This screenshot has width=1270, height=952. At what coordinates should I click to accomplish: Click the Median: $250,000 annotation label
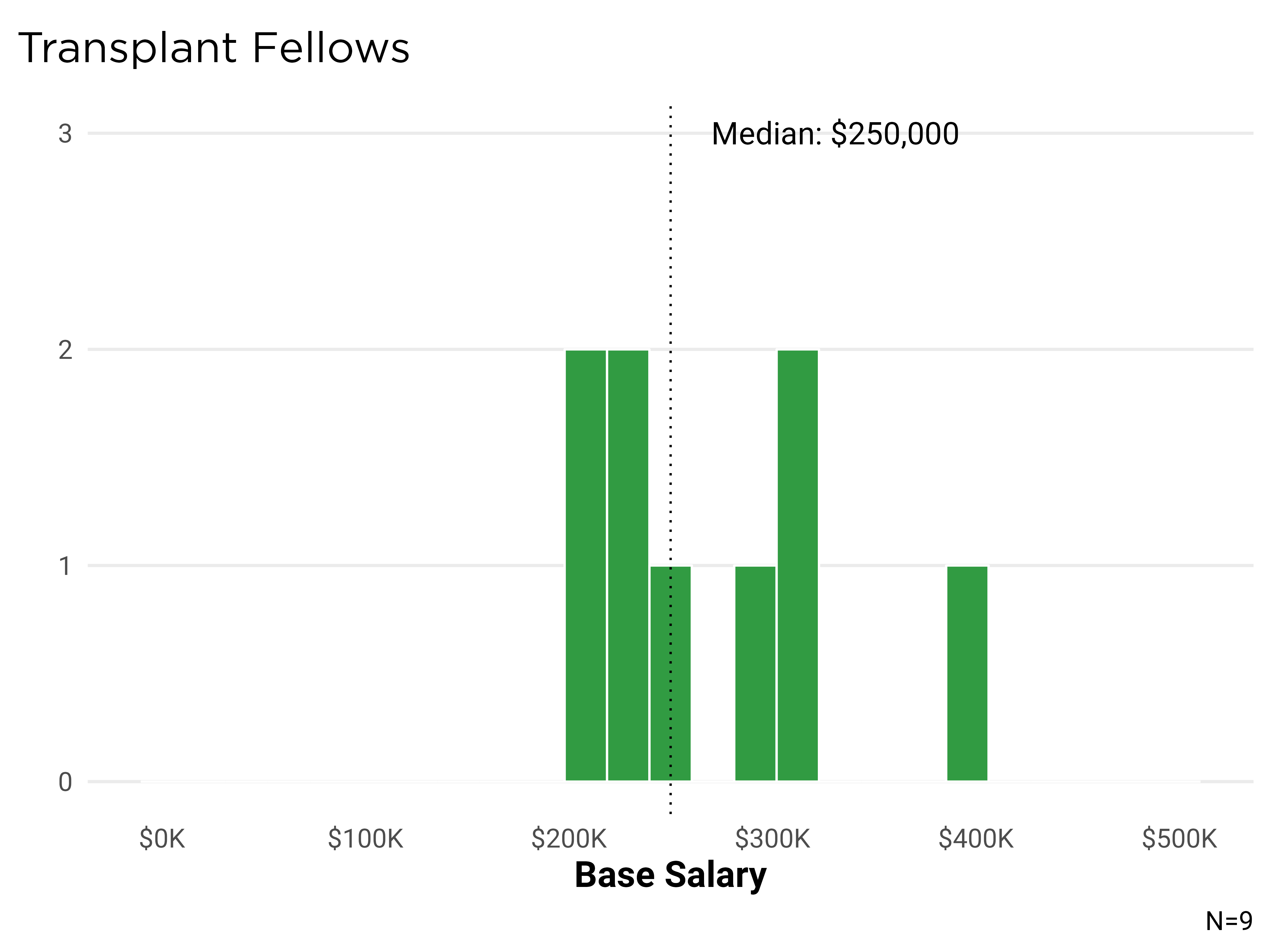[835, 134]
